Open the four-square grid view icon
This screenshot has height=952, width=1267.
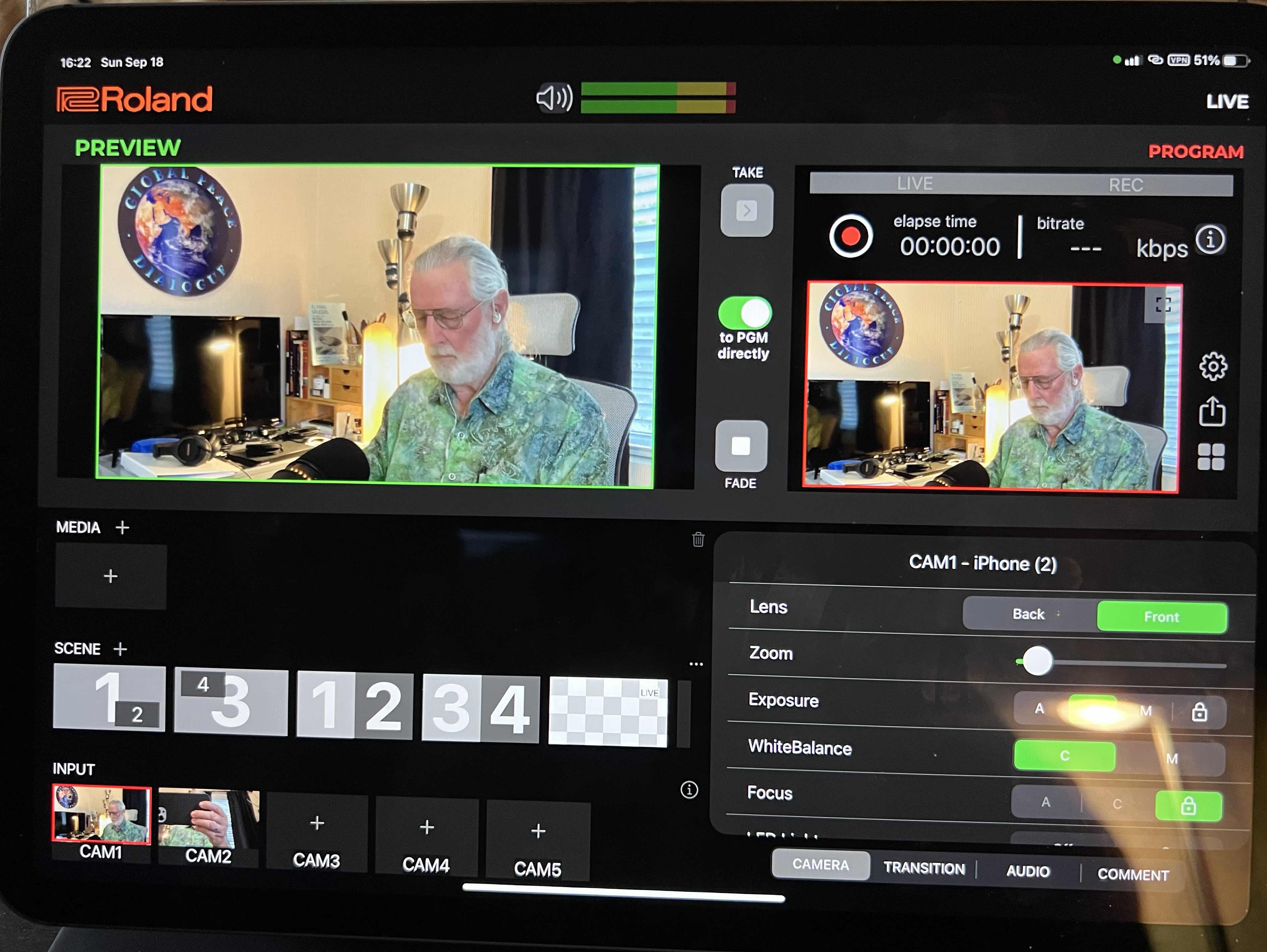click(x=1211, y=457)
